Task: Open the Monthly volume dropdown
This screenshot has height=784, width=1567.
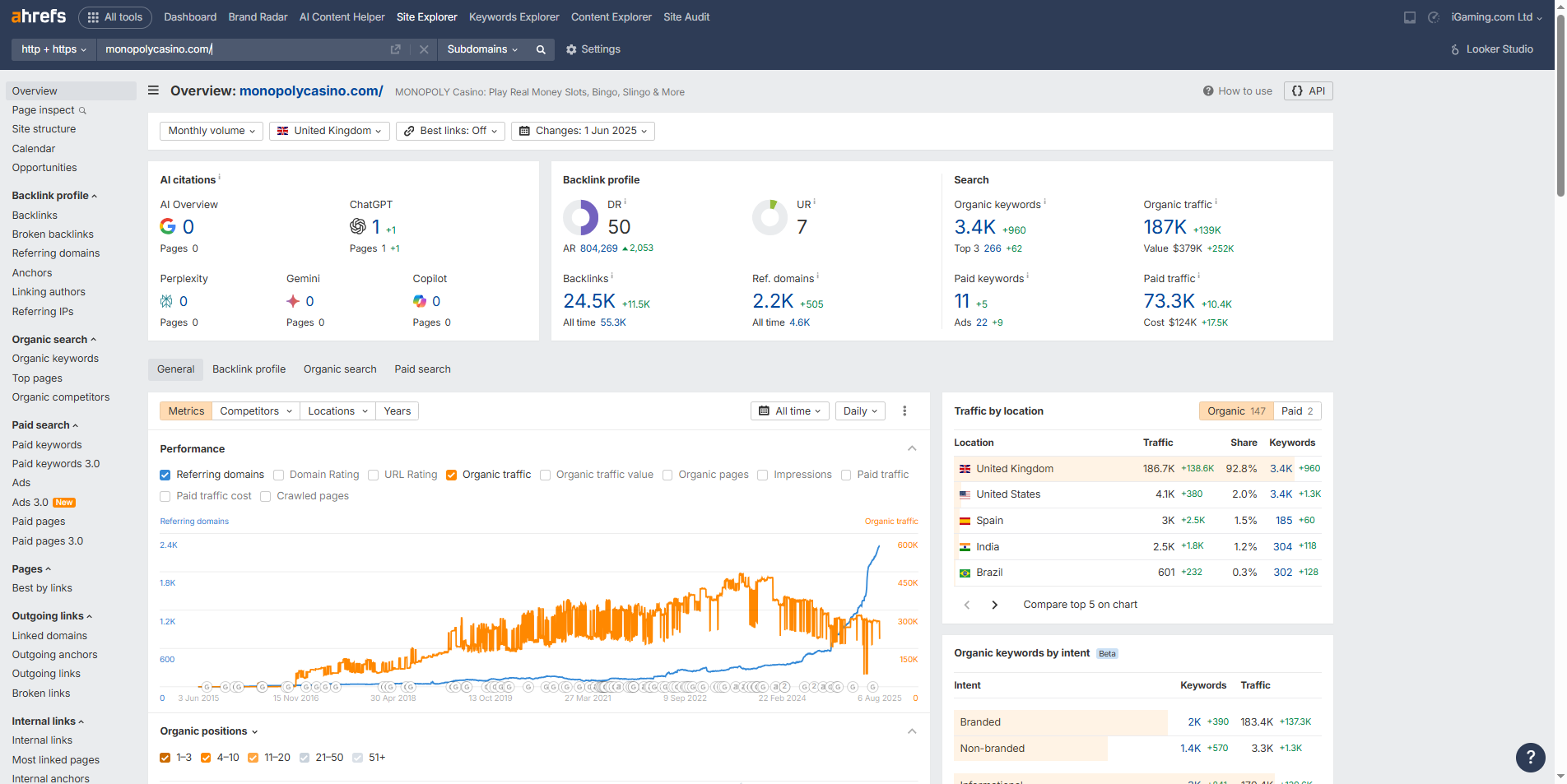Action: [x=212, y=131]
